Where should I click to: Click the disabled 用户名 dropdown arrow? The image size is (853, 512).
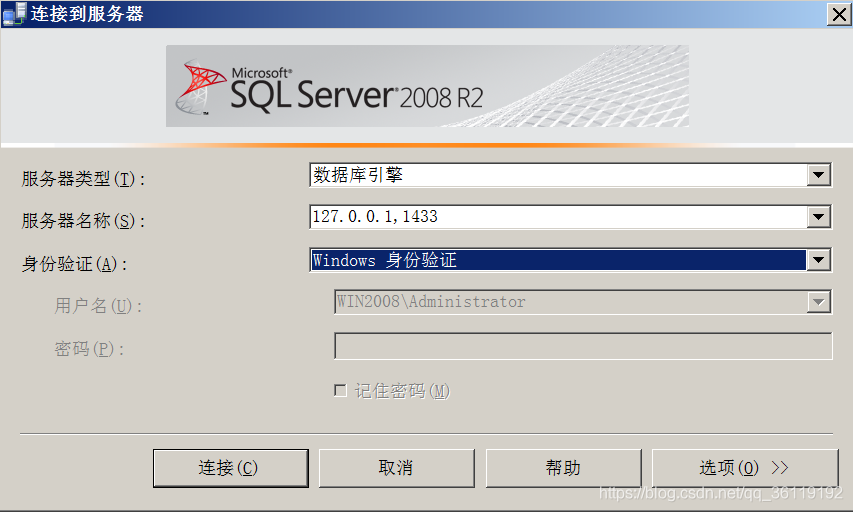click(x=818, y=302)
